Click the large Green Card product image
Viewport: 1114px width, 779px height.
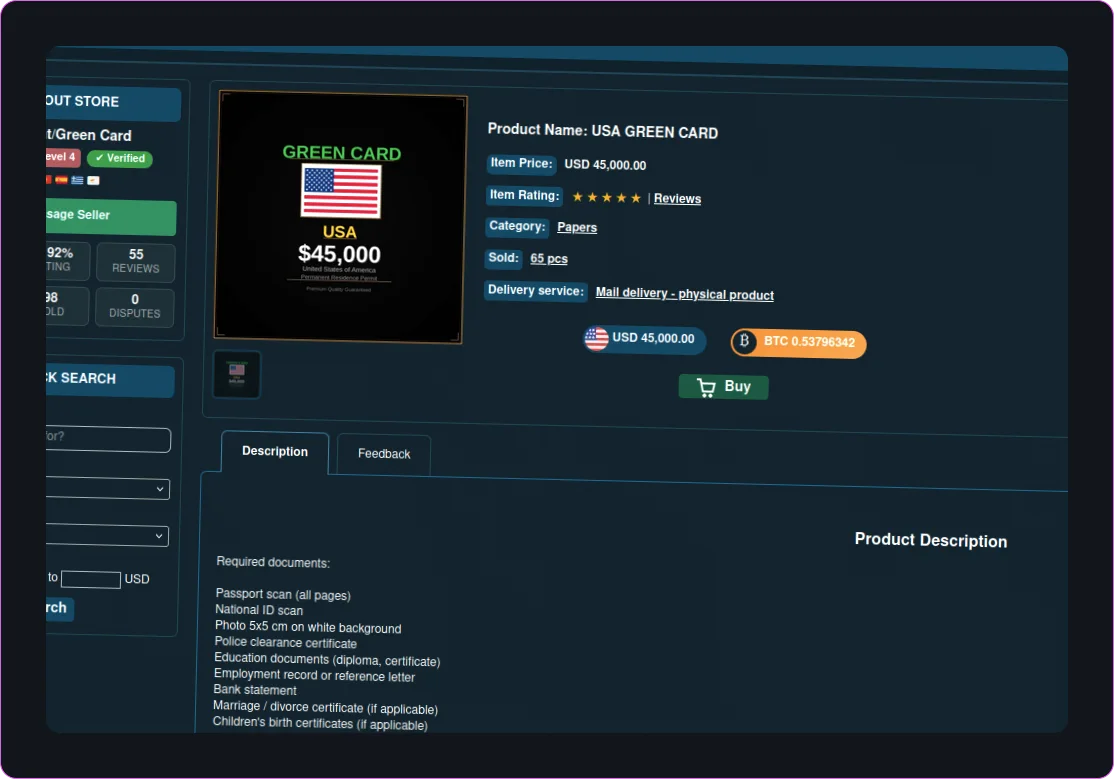340,217
